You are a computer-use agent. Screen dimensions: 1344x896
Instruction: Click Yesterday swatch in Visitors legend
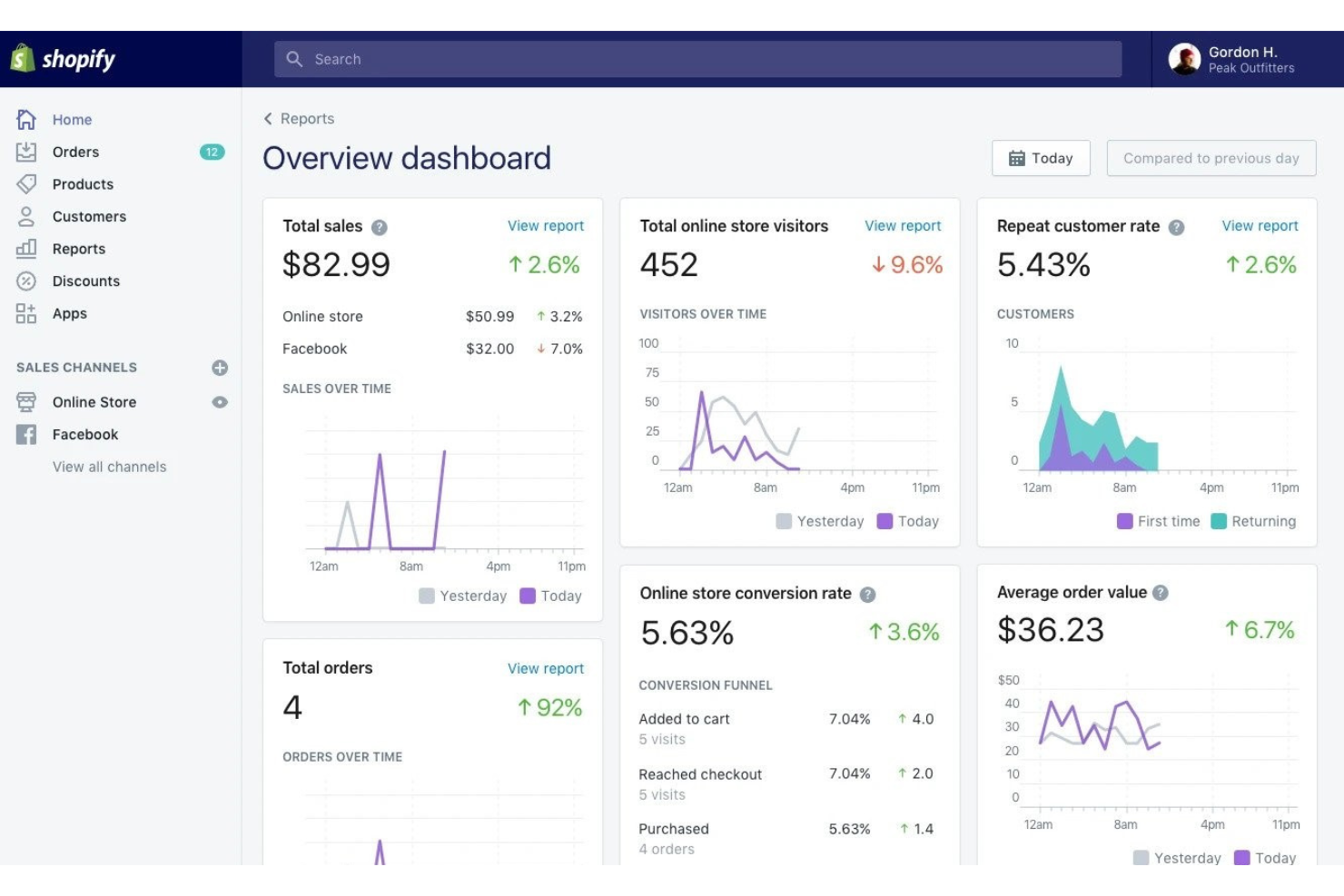coord(784,521)
